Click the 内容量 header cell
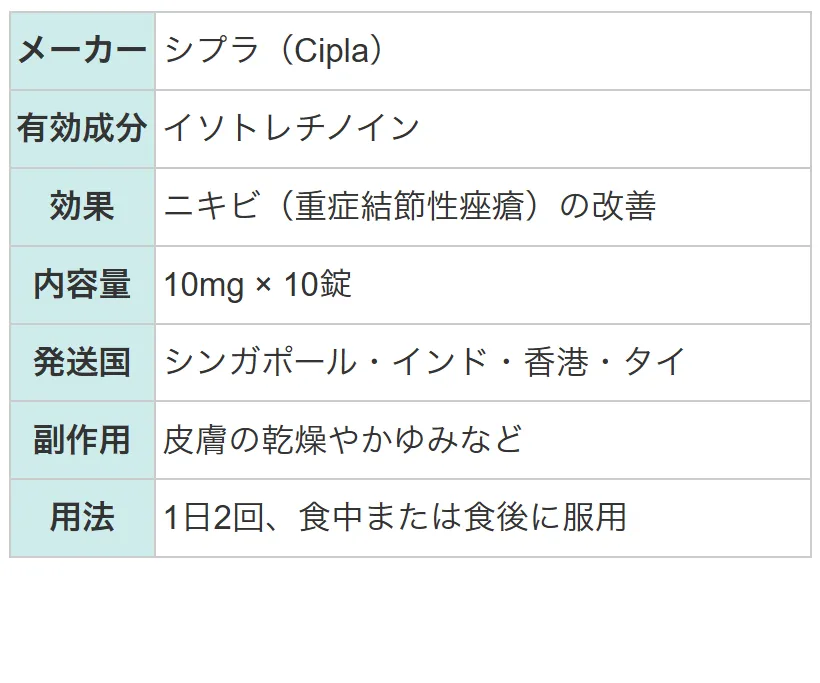The height and width of the screenshot is (683, 820). [83, 284]
